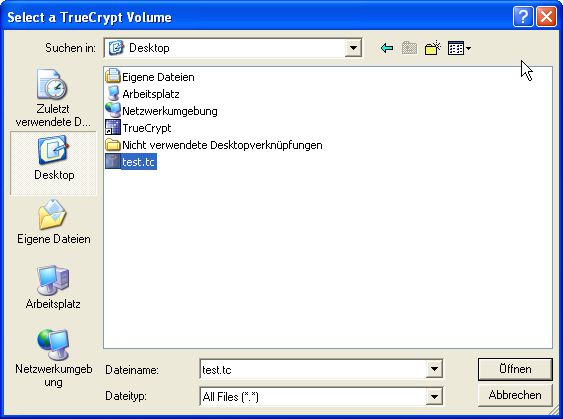
Task: Open Zuletzt verwendete Dokumente in places bar
Action: point(53,98)
